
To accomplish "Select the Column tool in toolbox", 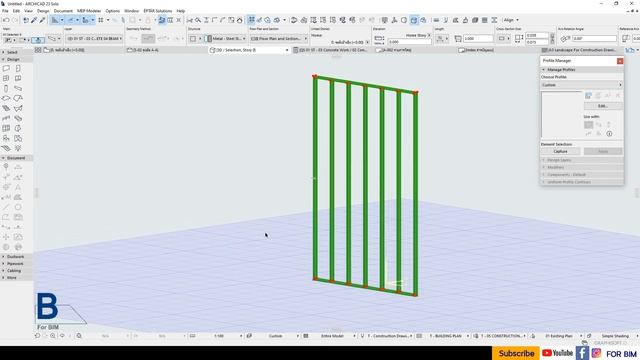I will coord(6,88).
